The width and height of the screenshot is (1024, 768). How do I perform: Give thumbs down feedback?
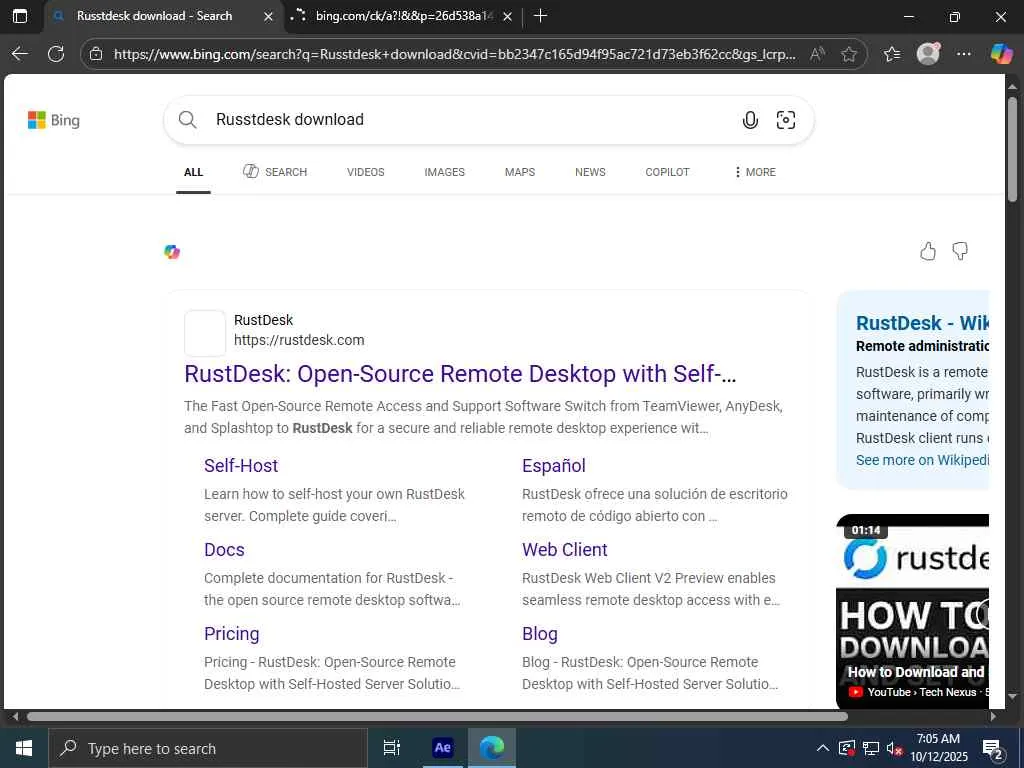click(960, 251)
